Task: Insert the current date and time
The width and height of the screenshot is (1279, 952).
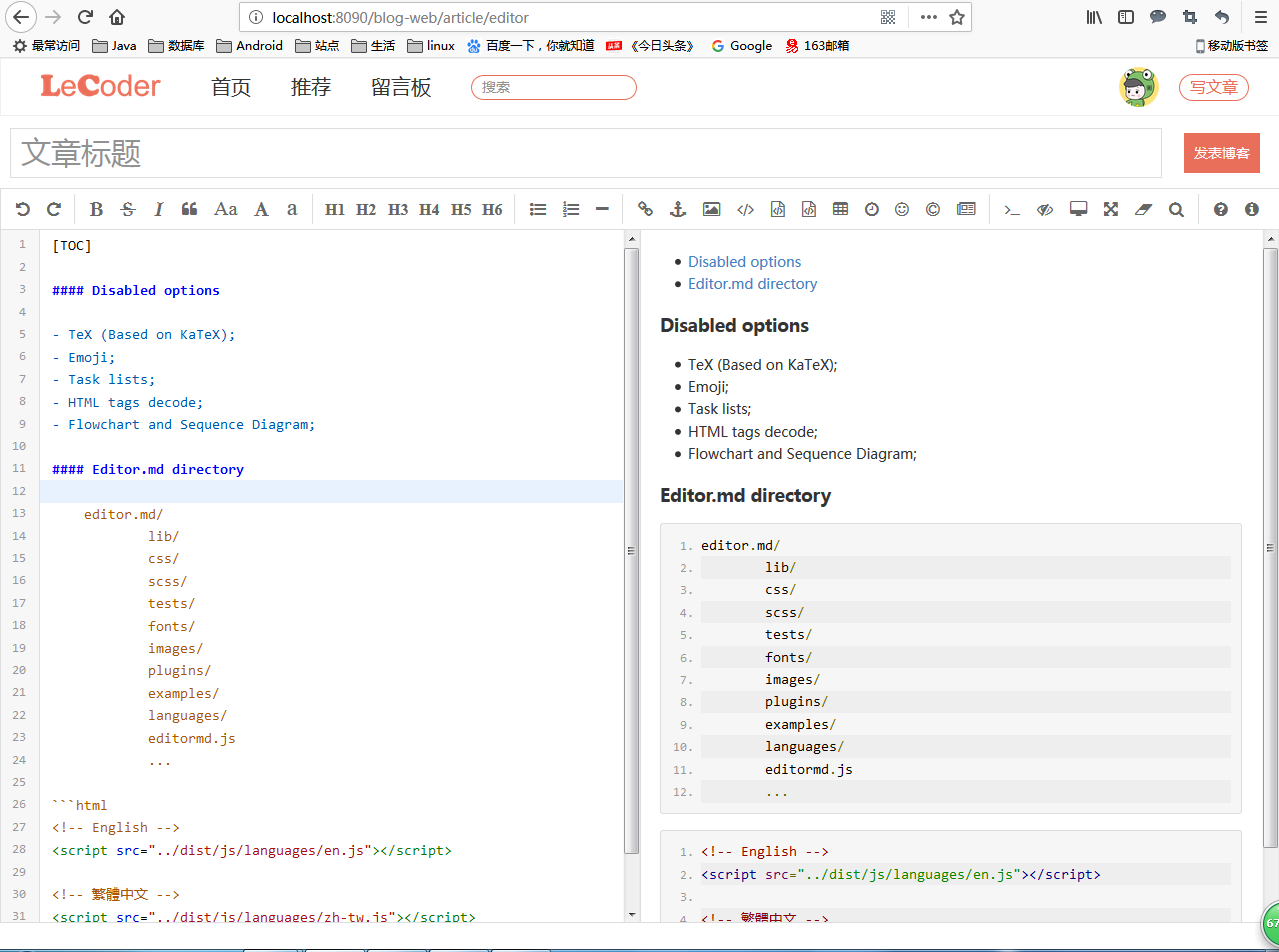Action: (872, 209)
